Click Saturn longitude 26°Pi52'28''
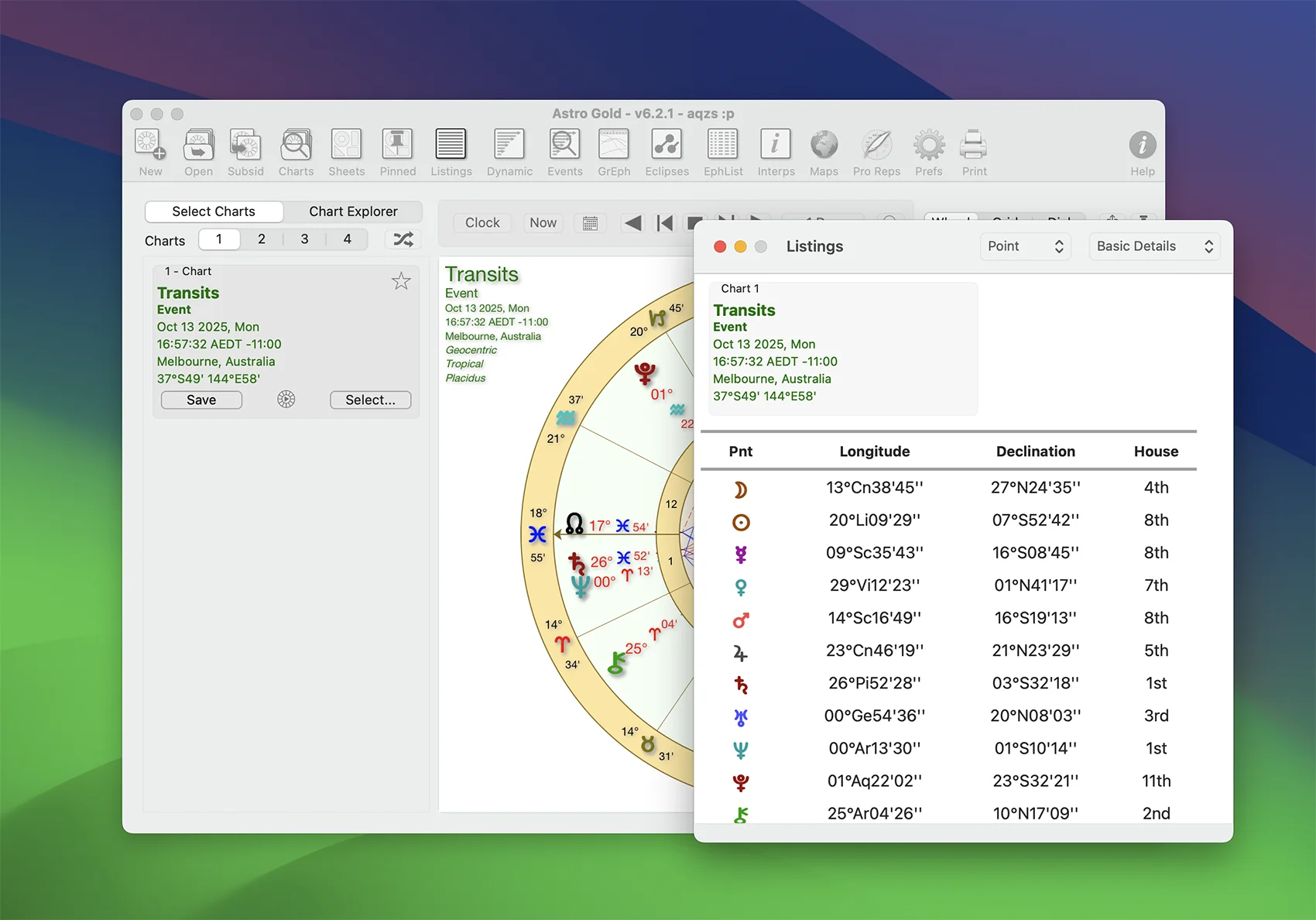Screen dimensions: 1316x920 (875, 683)
